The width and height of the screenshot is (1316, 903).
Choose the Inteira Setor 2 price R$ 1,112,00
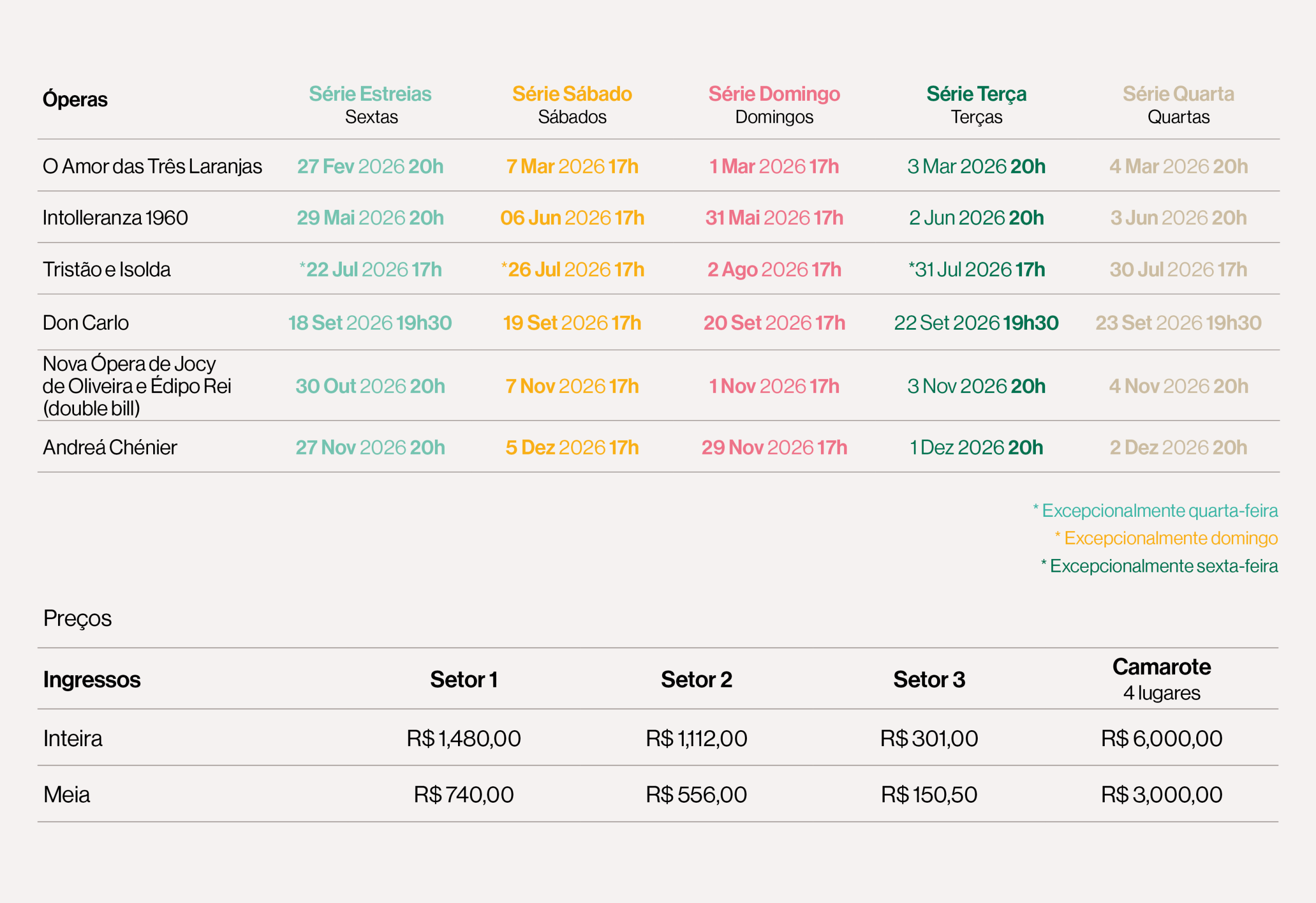coord(697,739)
